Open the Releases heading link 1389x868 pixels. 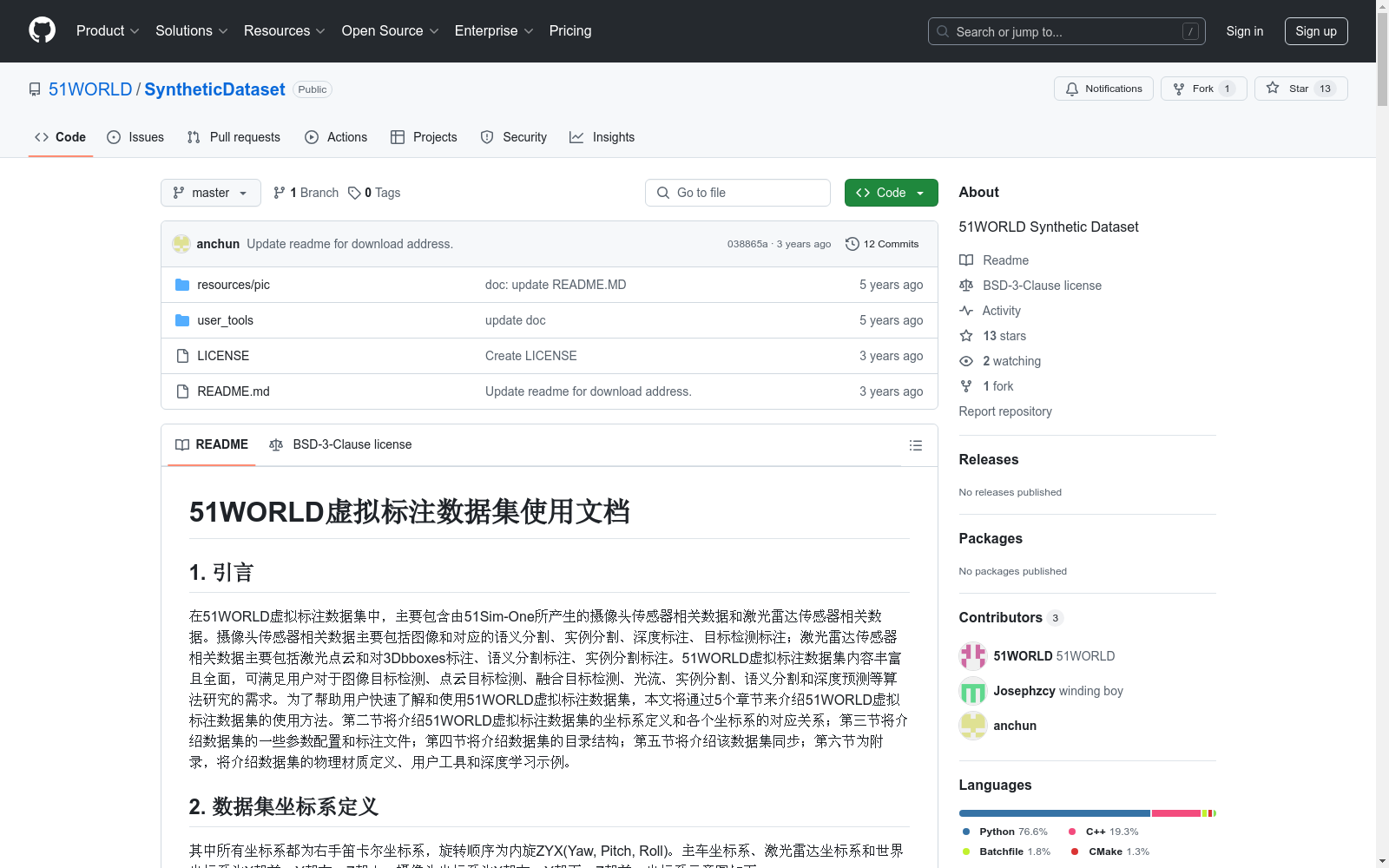989,460
